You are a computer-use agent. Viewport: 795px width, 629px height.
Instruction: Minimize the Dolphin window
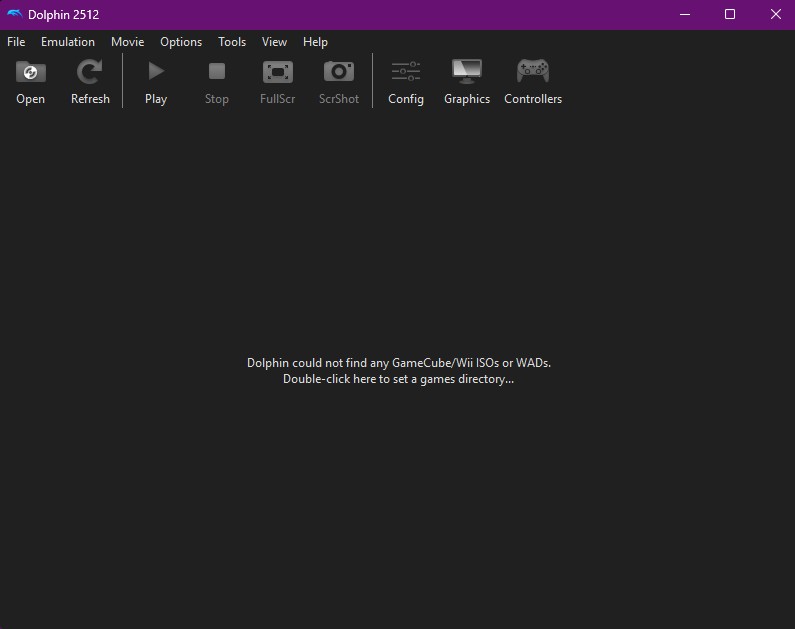click(685, 14)
